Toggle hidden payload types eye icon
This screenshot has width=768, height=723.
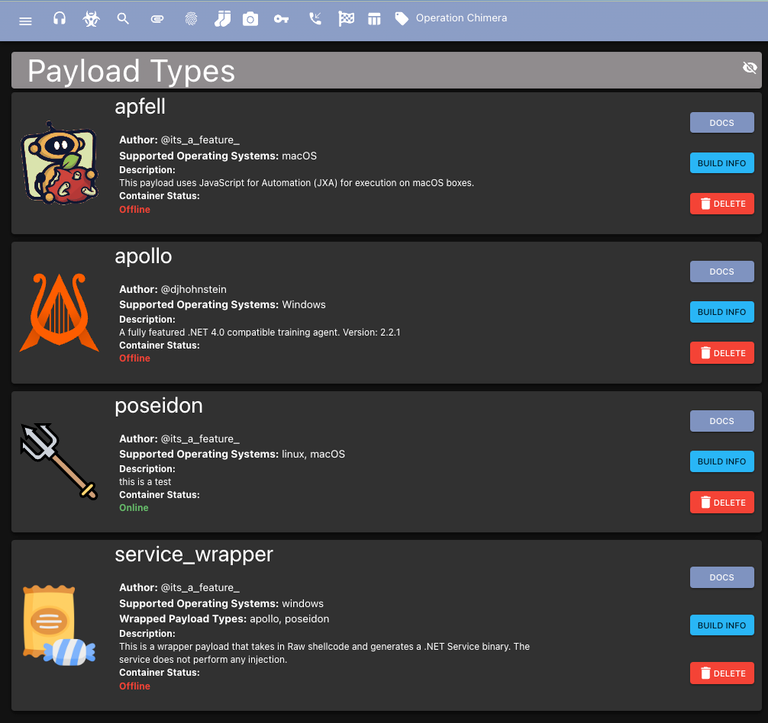[x=749, y=68]
